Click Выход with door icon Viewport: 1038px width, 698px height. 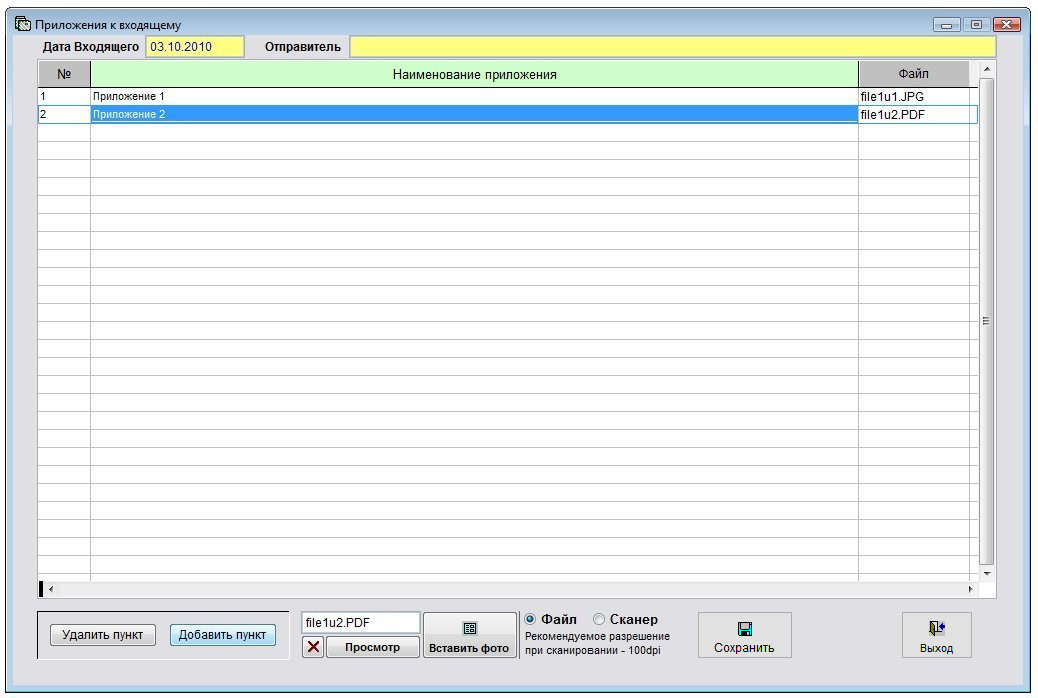(936, 634)
